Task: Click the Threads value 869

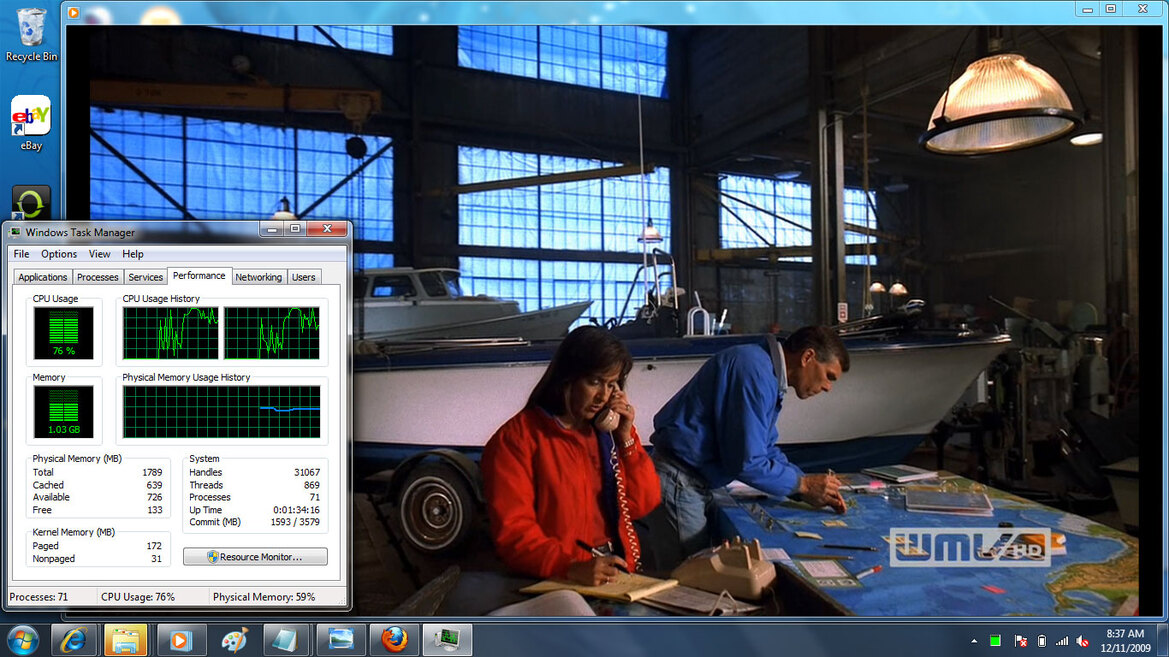Action: pyautogui.click(x=312, y=485)
